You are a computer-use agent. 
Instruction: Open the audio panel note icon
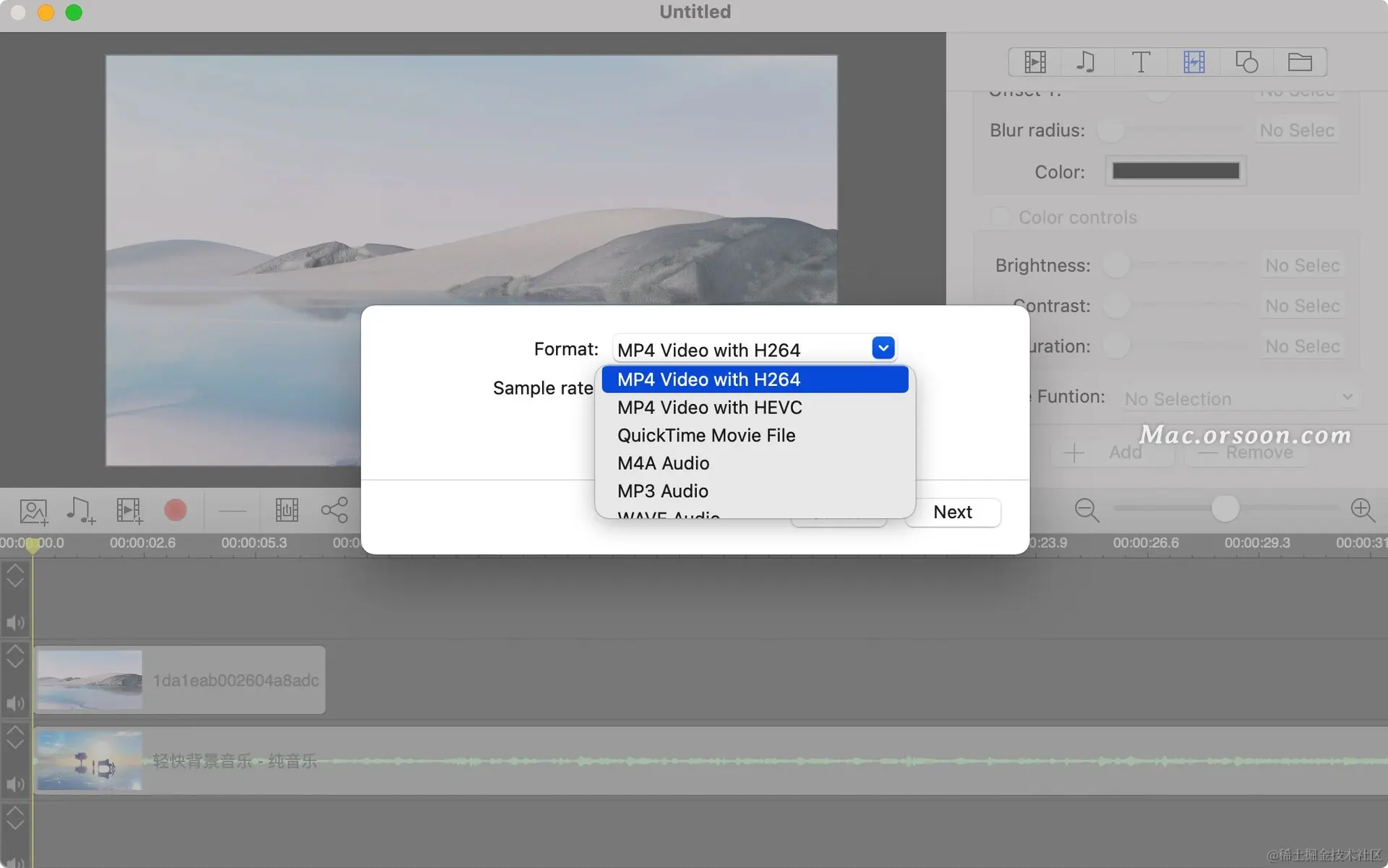[x=1086, y=62]
